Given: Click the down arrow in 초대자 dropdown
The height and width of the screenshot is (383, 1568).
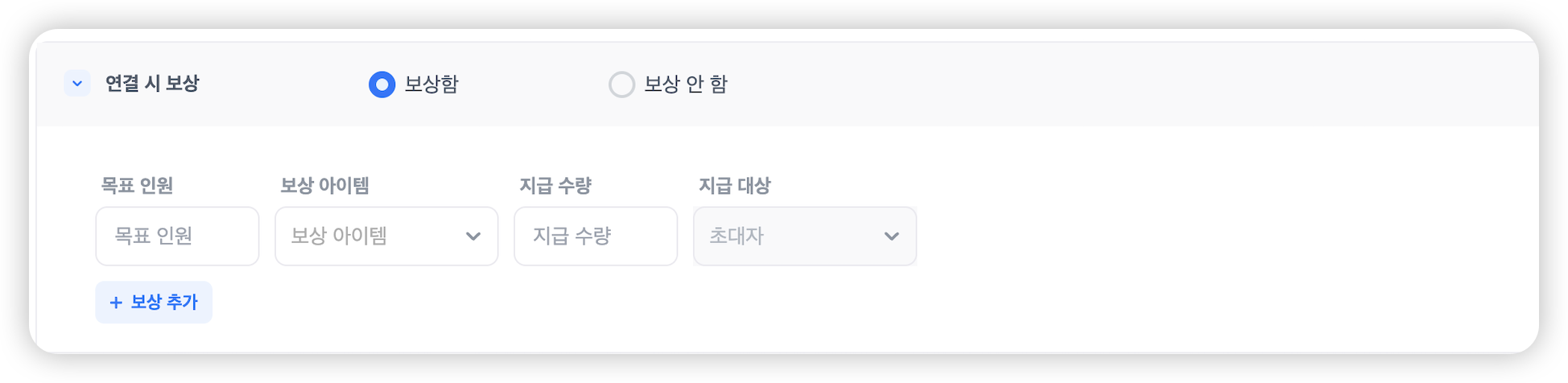Looking at the screenshot, I should coord(892,237).
